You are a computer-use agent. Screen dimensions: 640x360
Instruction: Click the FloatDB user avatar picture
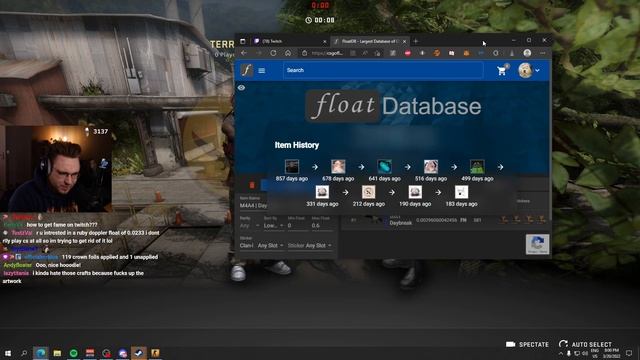(525, 70)
